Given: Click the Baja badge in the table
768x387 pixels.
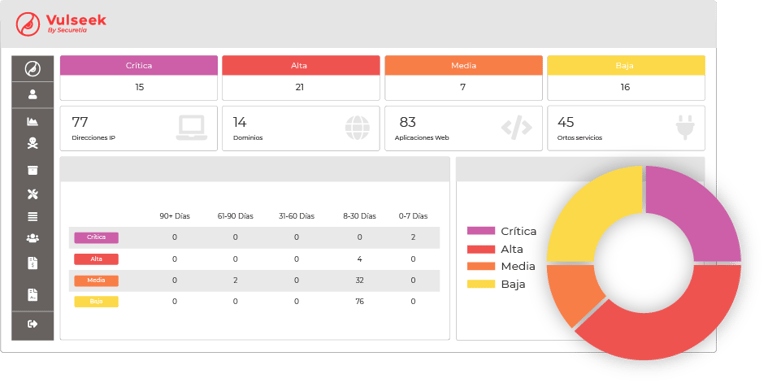Looking at the screenshot, I should pos(96,302).
